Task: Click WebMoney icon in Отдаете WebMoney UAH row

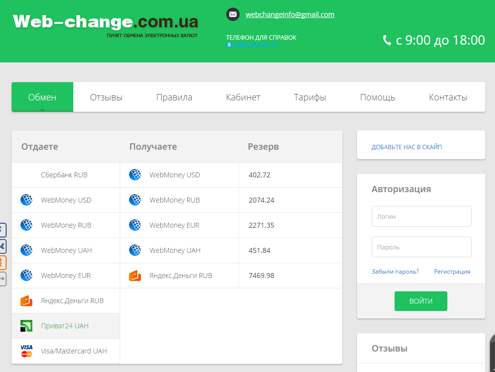Action: 26,250
